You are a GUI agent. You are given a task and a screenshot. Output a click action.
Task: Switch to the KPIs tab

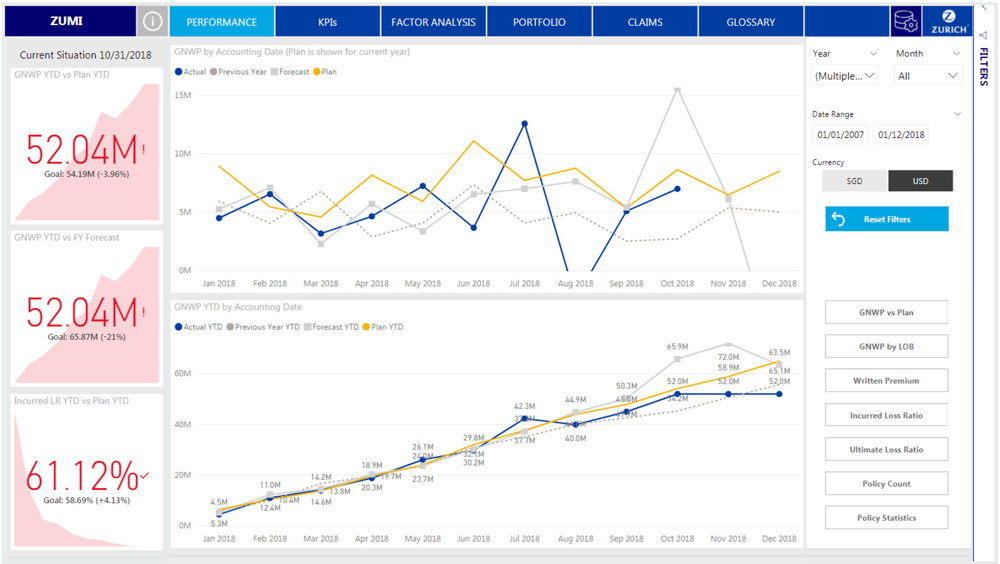coord(327,21)
